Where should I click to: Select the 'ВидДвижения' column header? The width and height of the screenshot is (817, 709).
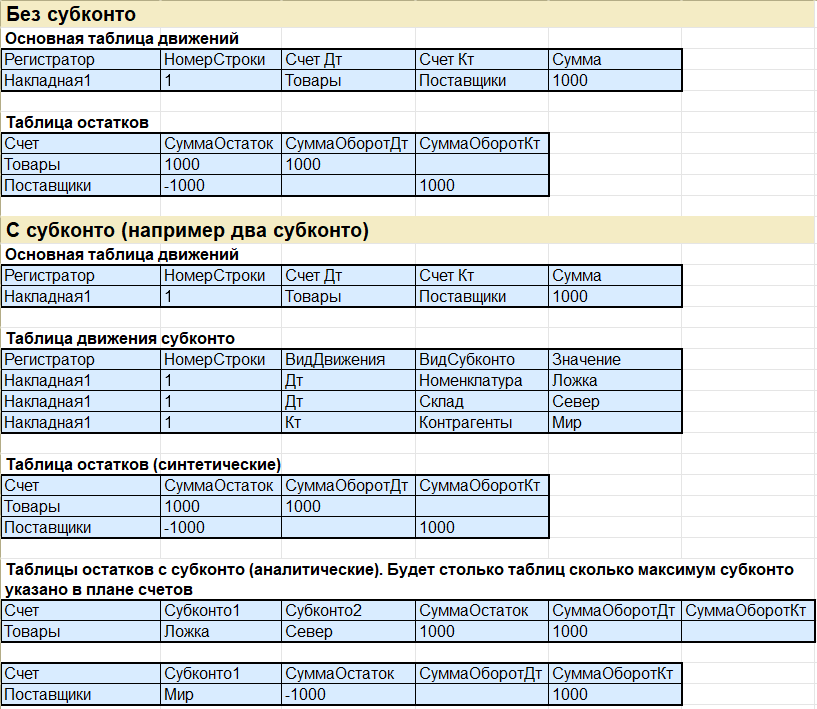(x=348, y=359)
